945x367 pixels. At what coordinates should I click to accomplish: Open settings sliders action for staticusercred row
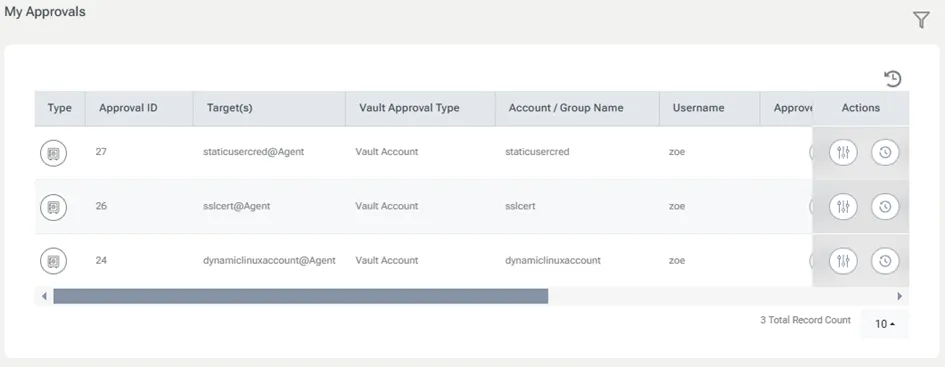tap(843, 152)
